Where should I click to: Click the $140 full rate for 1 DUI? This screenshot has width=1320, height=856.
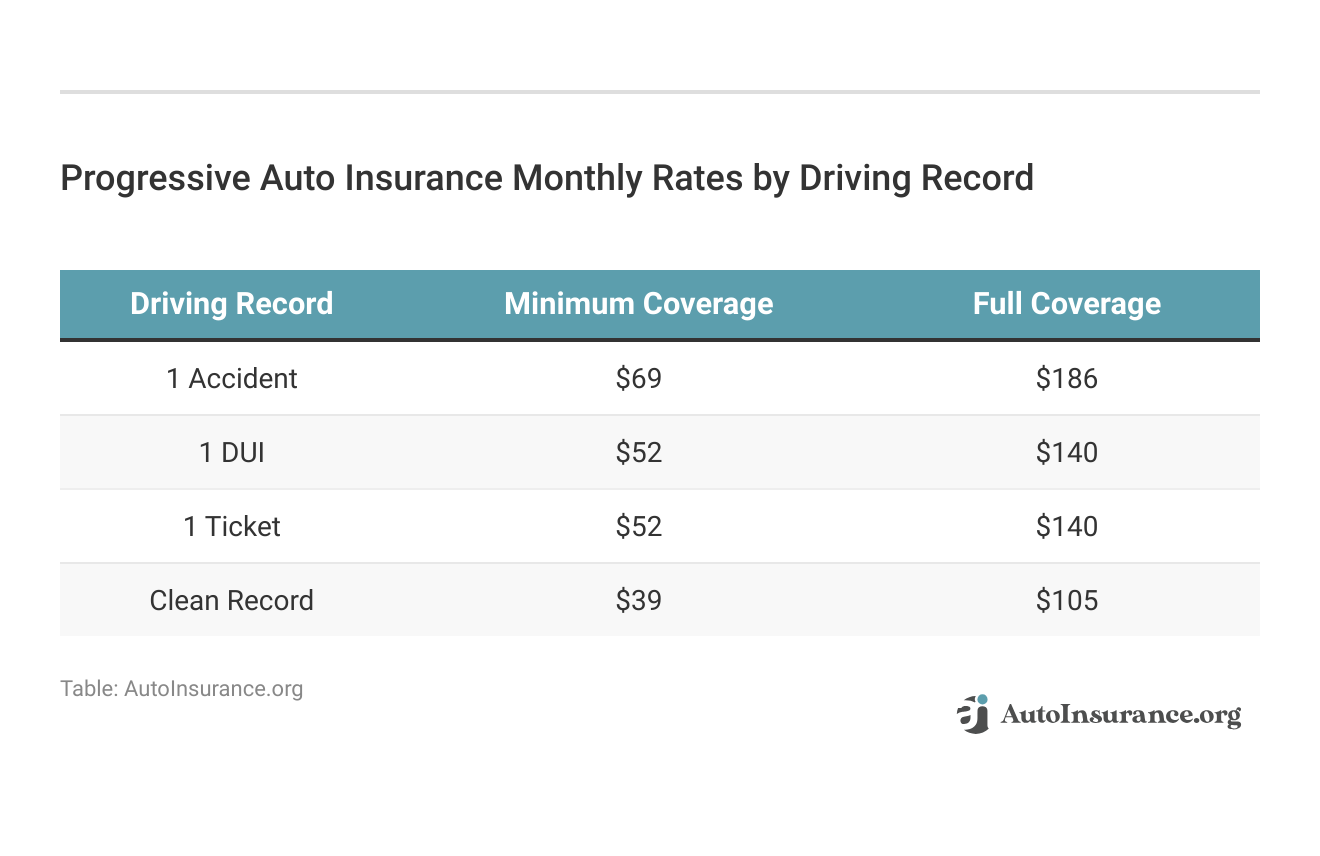1066,453
